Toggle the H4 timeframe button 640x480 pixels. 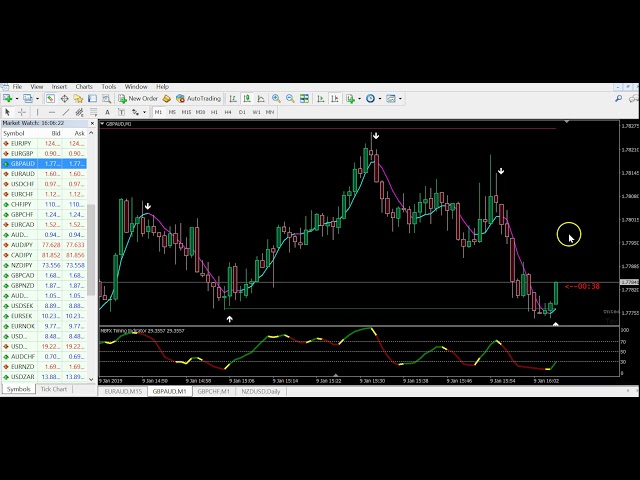[x=228, y=112]
